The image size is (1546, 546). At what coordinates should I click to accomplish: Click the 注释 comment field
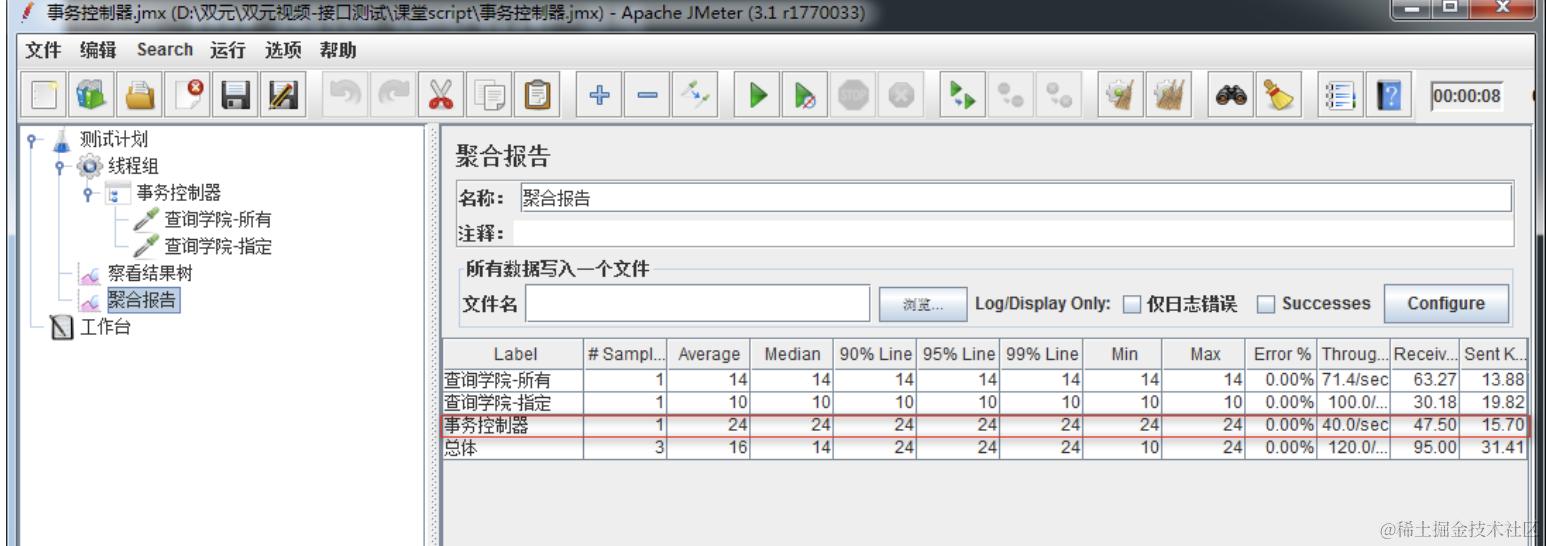(x=1012, y=234)
